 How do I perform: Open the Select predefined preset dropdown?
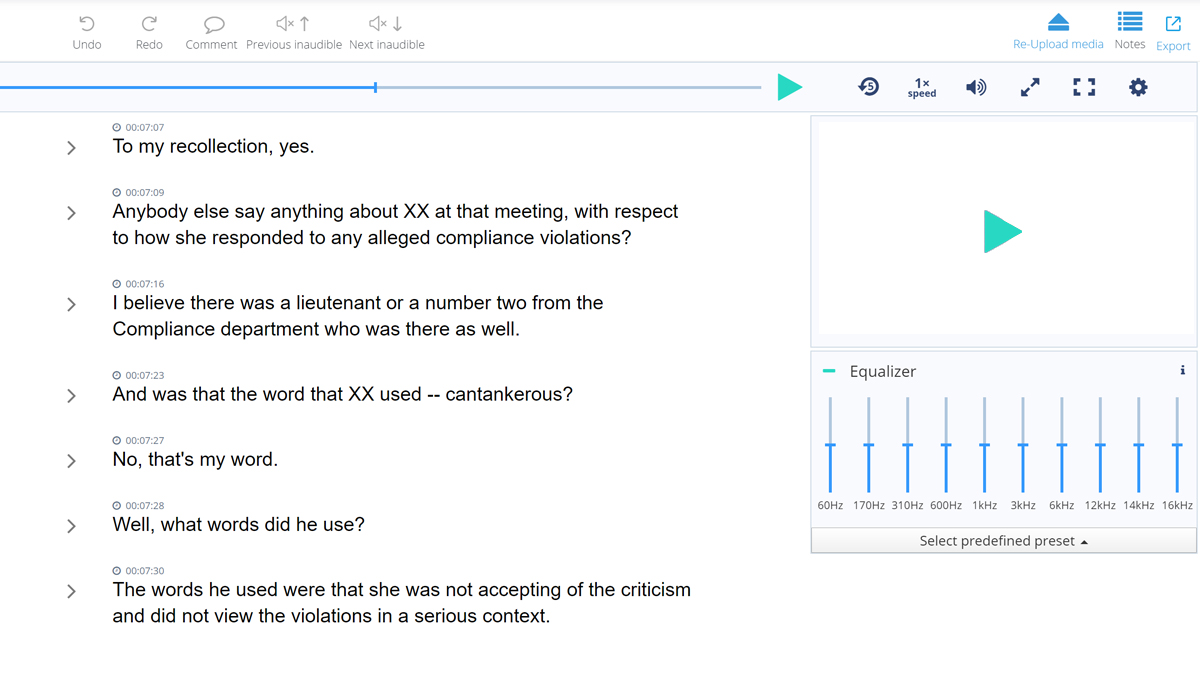(1003, 540)
